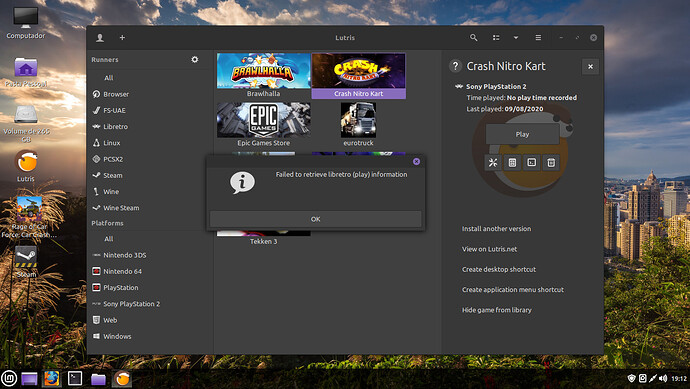Viewport: 690px width, 389px height.
Task: Select the Tekken 3 game label
Action: (264, 242)
